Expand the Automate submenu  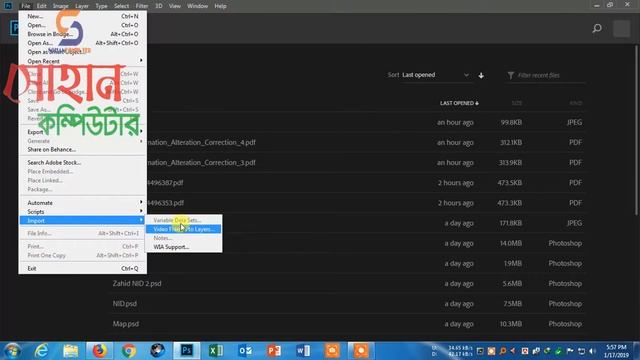[x=82, y=203]
